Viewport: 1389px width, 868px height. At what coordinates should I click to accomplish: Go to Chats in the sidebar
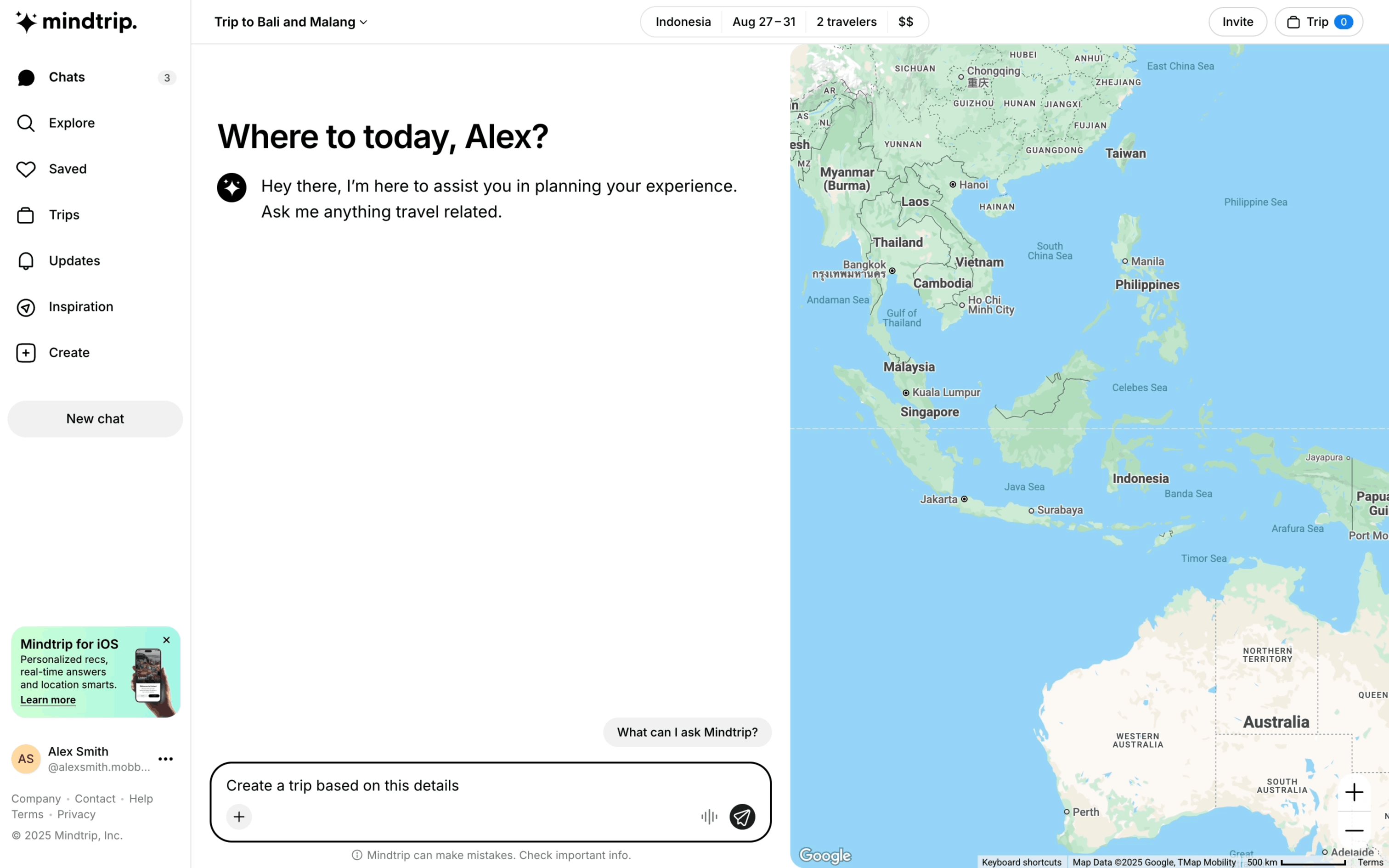coord(67,77)
